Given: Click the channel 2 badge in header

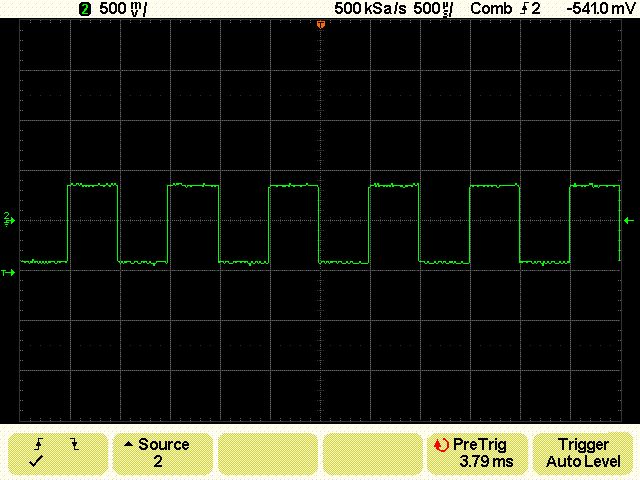Looking at the screenshot, I should tap(85, 9).
